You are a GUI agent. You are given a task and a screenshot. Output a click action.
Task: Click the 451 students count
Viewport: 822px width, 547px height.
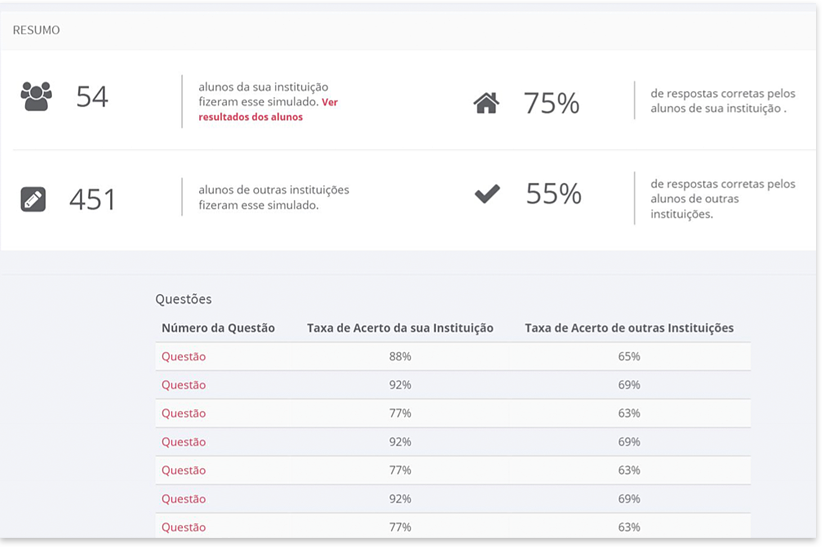pos(92,200)
